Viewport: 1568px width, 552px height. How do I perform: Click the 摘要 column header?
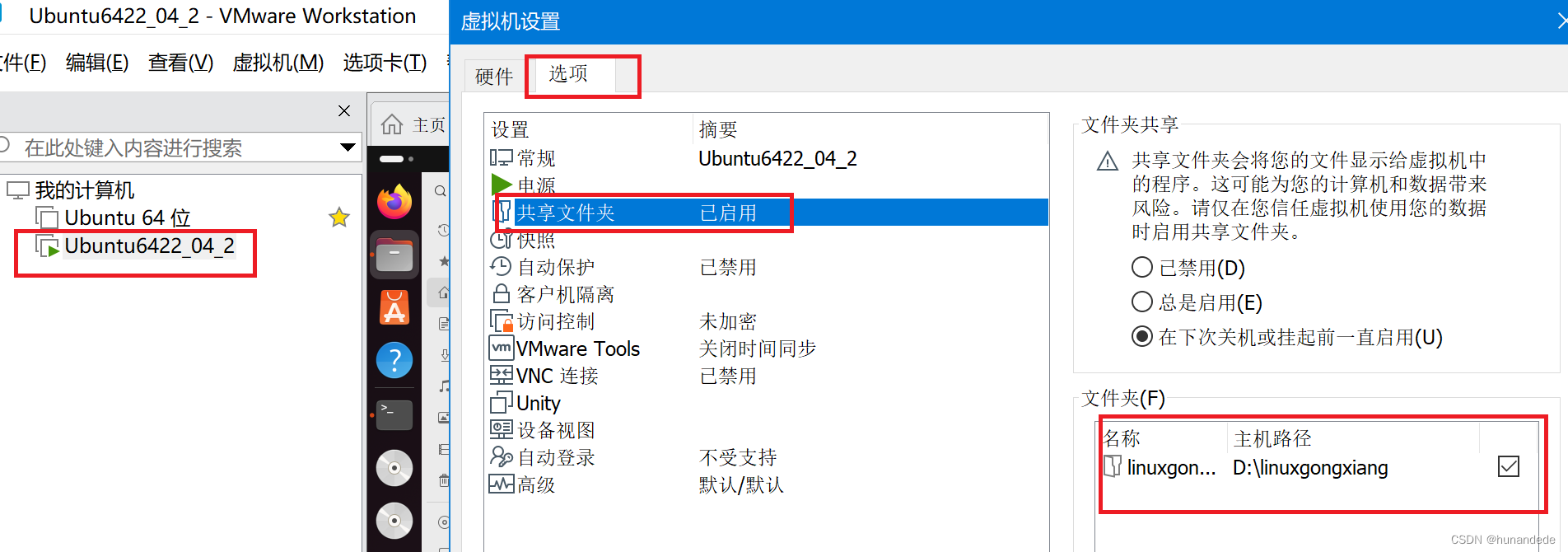(870, 129)
